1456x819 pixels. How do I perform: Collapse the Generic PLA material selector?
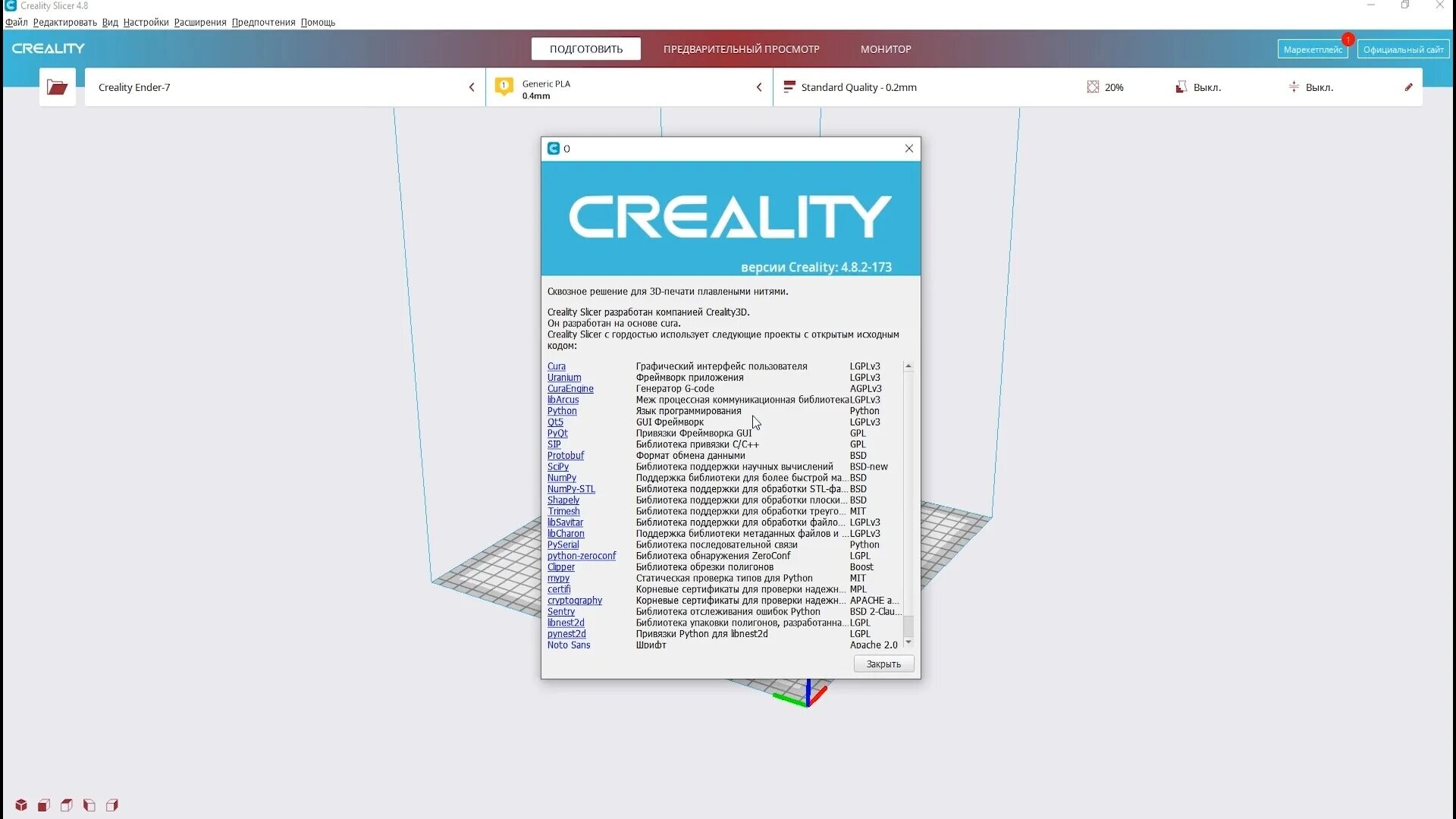[759, 87]
